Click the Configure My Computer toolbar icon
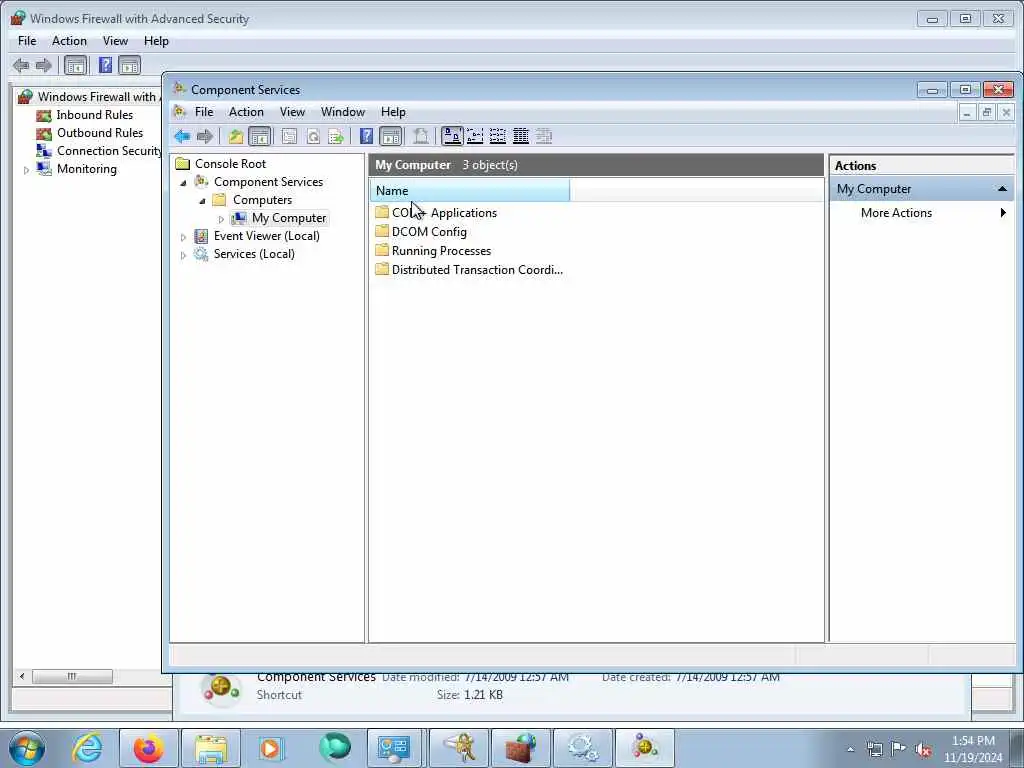 [421, 136]
